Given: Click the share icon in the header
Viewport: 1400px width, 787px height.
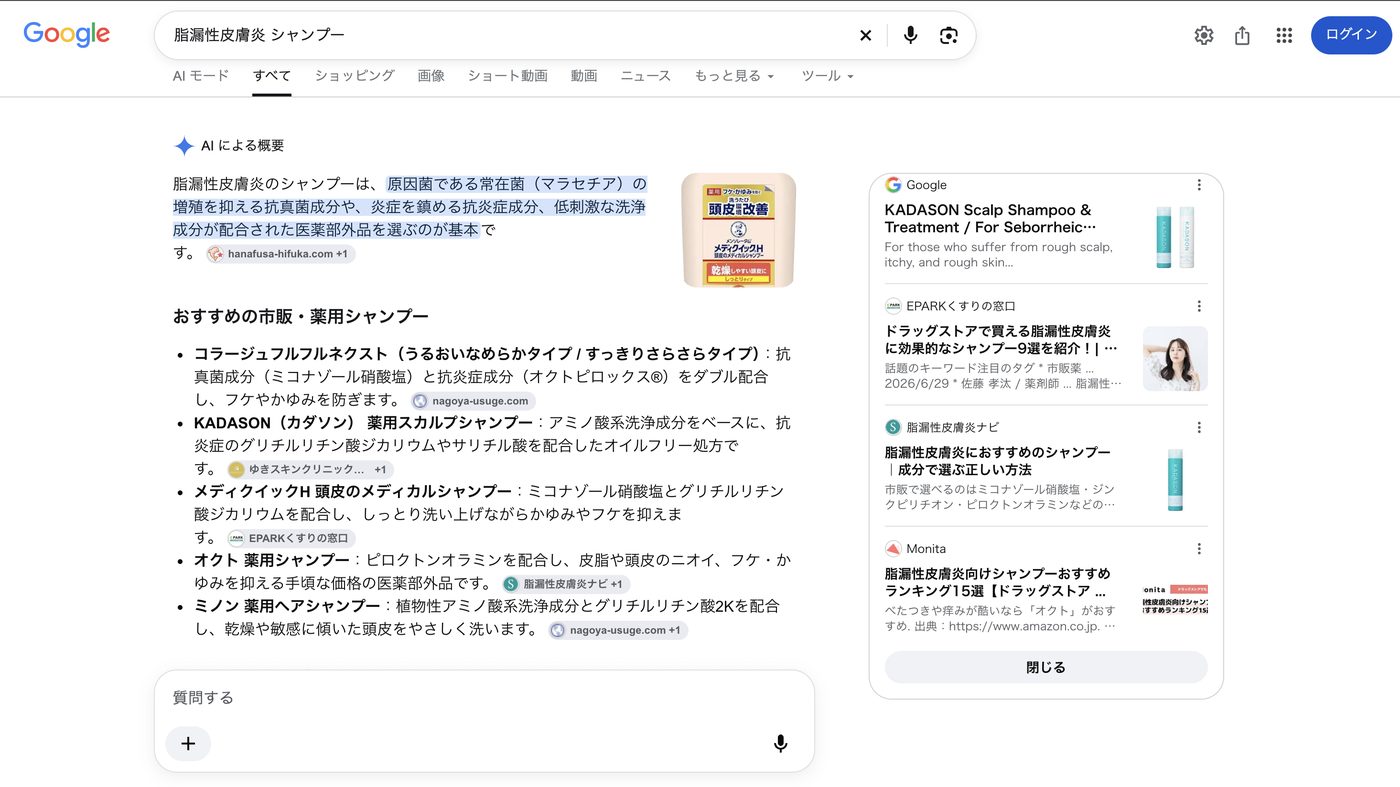Looking at the screenshot, I should coord(1242,35).
